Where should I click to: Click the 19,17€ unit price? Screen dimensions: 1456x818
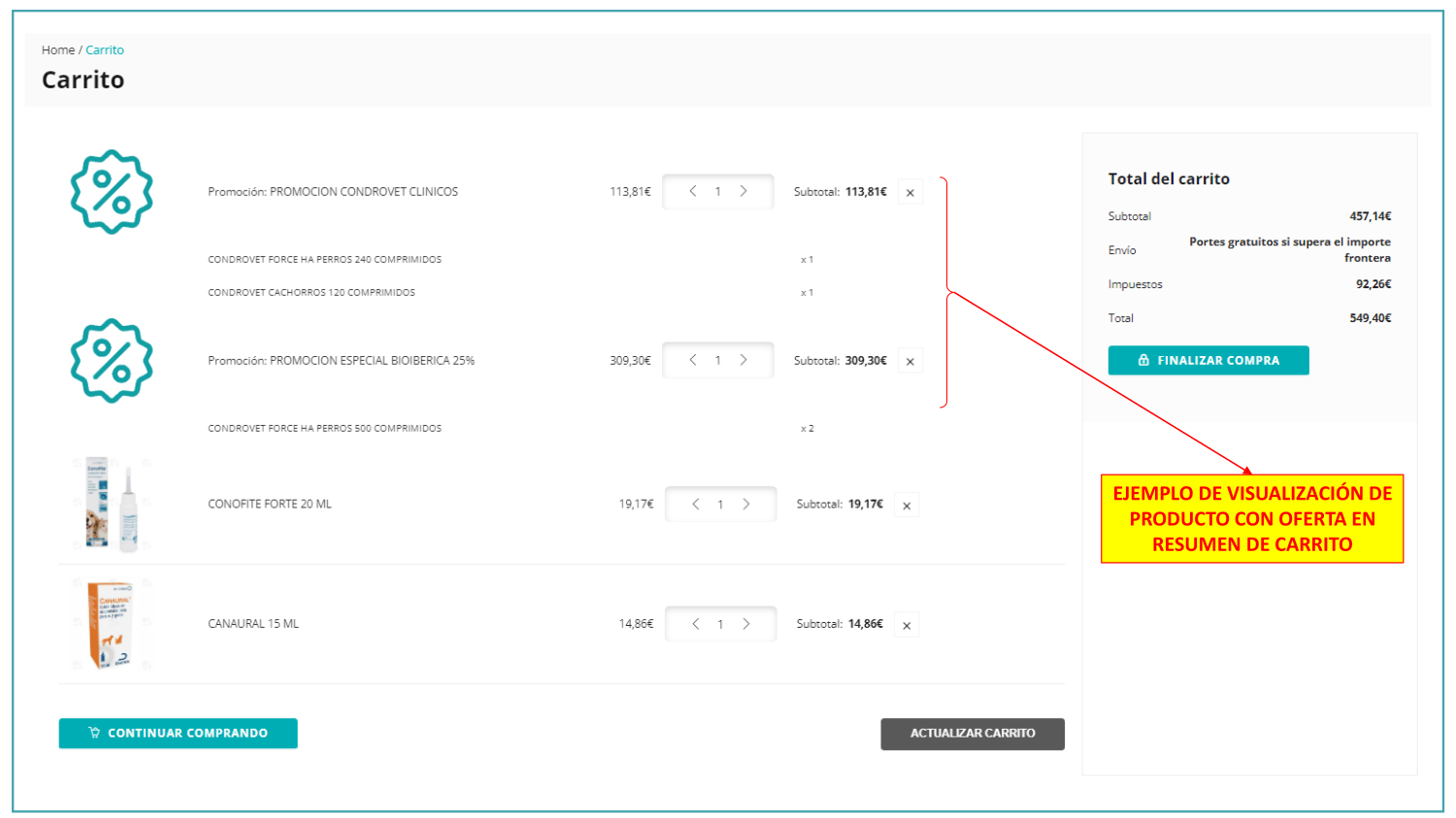pos(636,505)
